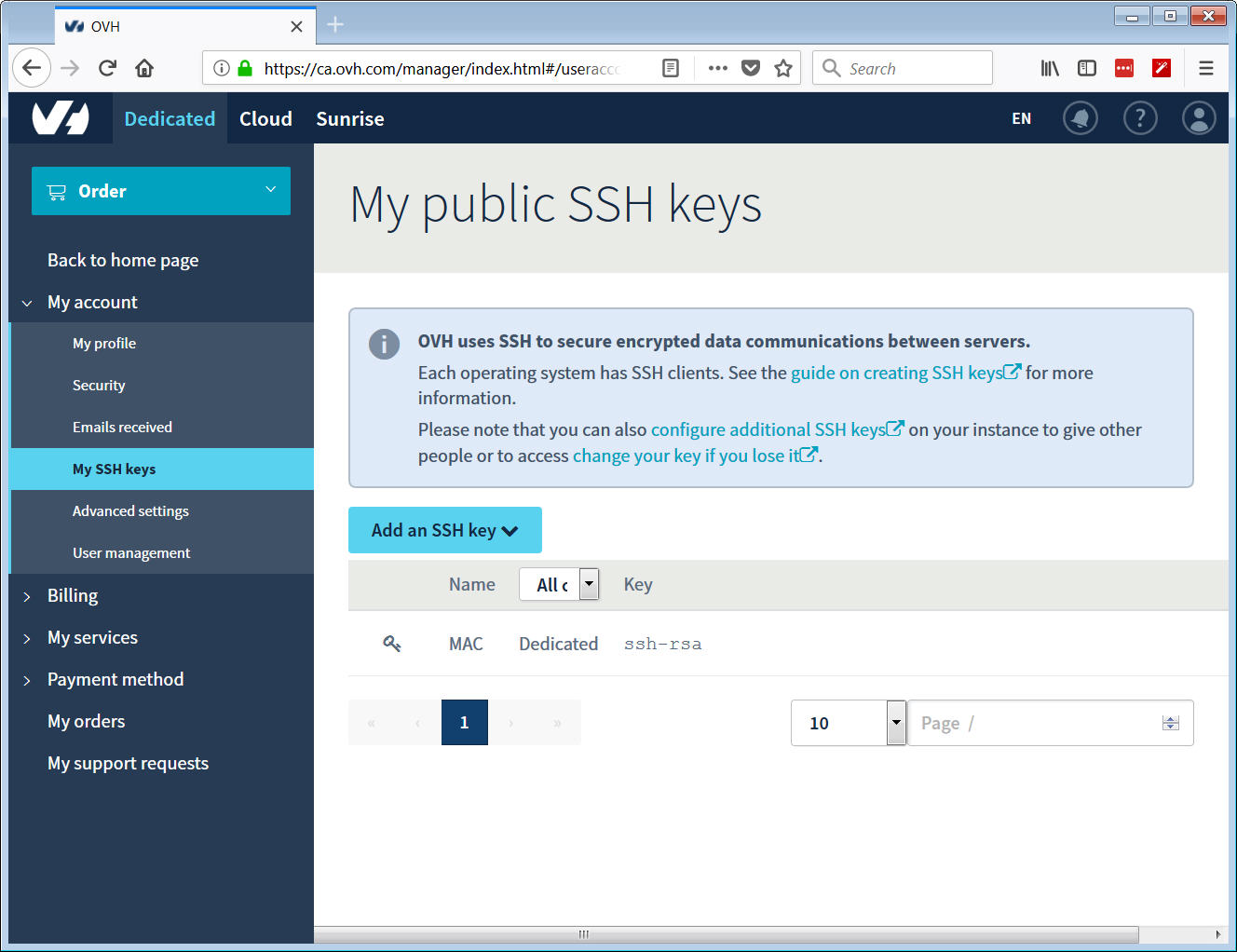The height and width of the screenshot is (952, 1237).
Task: Click the info icon in the SSH information box
Action: tap(384, 344)
